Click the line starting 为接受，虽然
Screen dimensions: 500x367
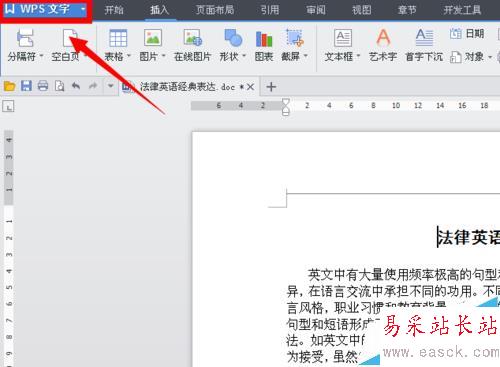pyautogui.click(x=323, y=357)
